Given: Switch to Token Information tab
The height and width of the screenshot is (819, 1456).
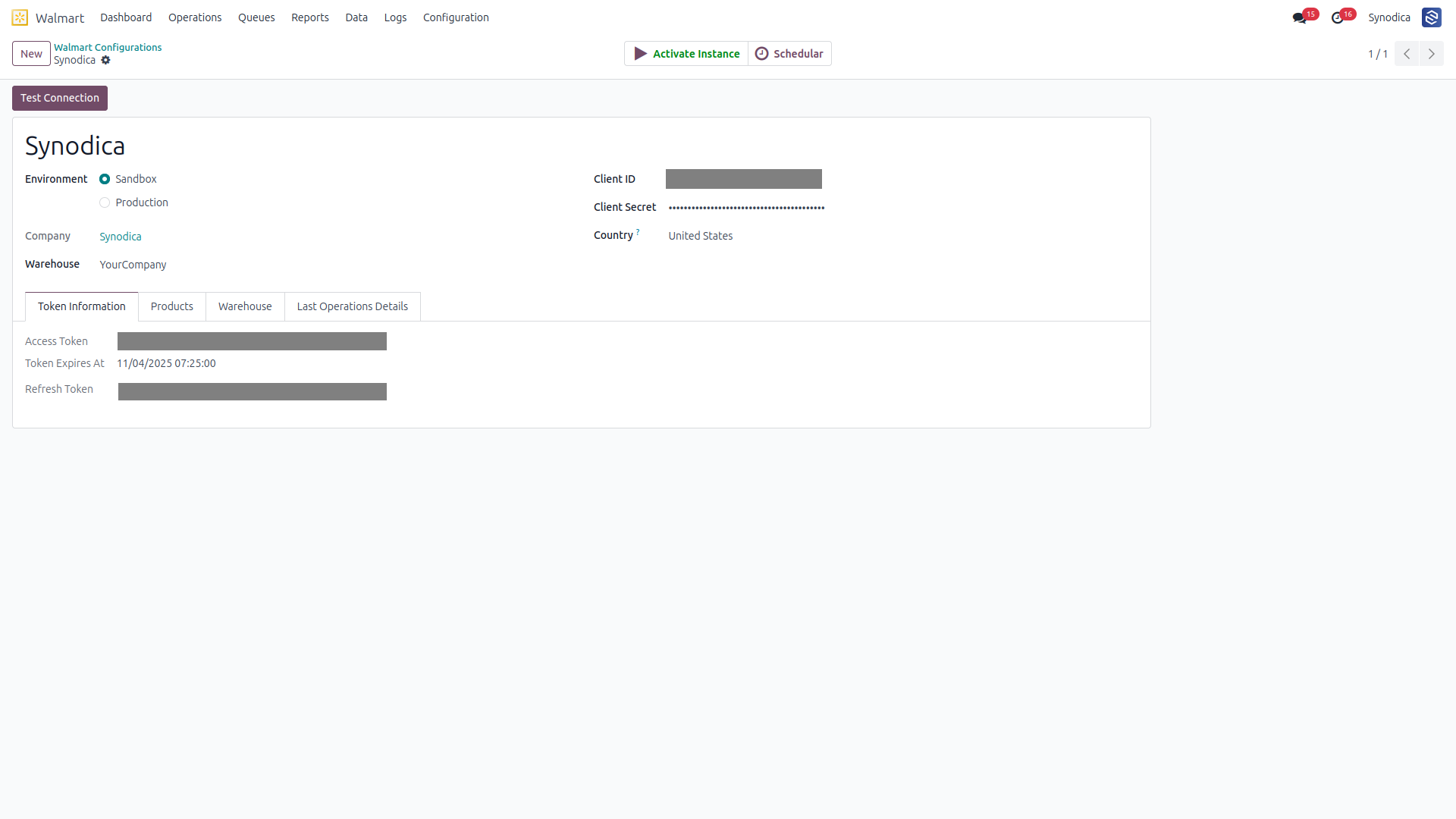Looking at the screenshot, I should coord(82,306).
